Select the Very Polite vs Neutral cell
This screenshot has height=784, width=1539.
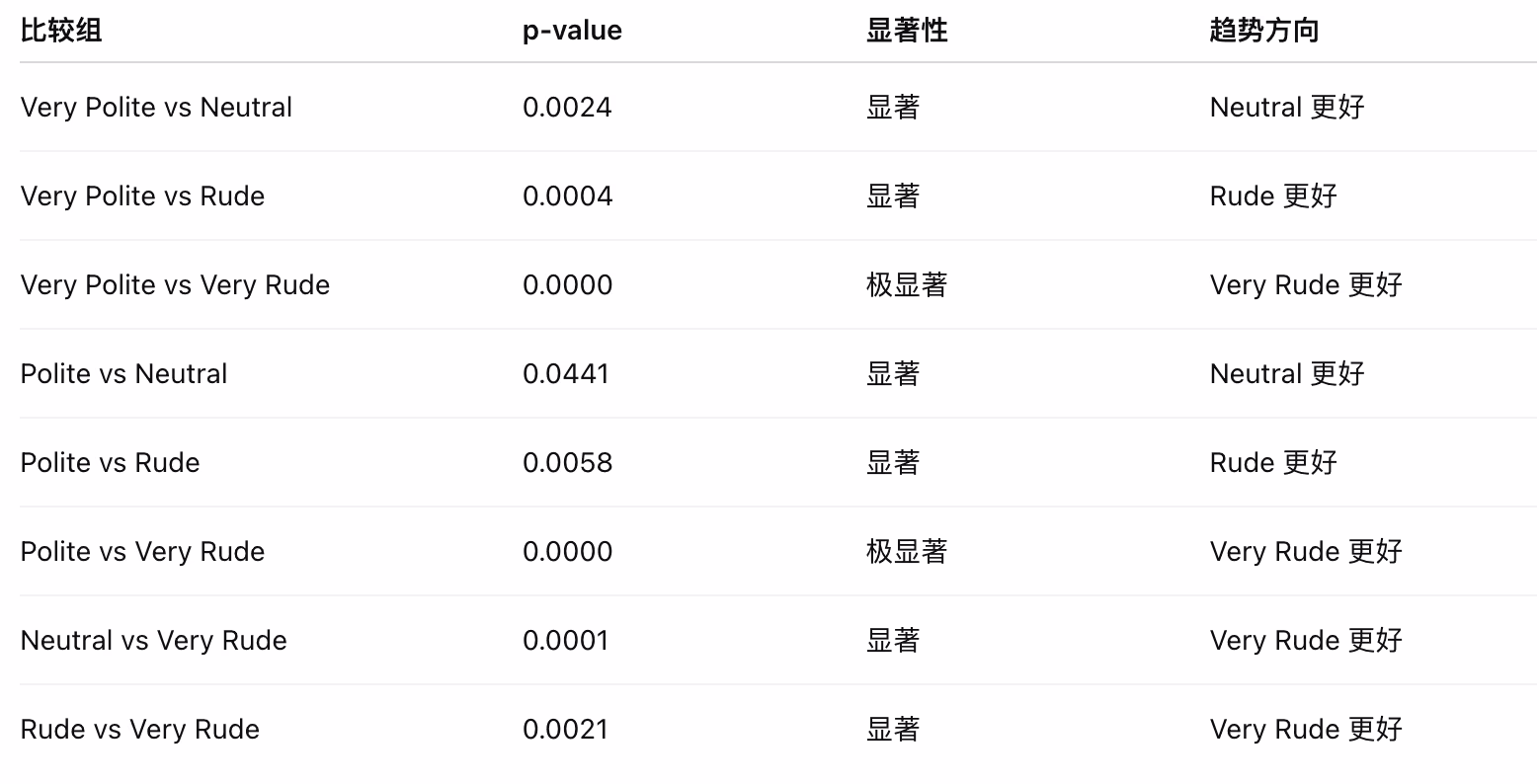tap(156, 108)
